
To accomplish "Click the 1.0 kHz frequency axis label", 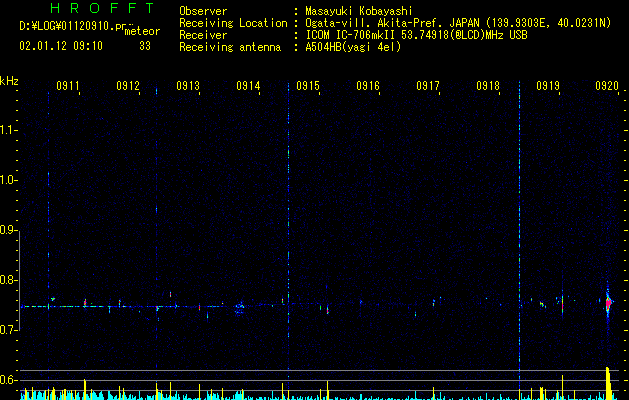I will tap(9, 180).
